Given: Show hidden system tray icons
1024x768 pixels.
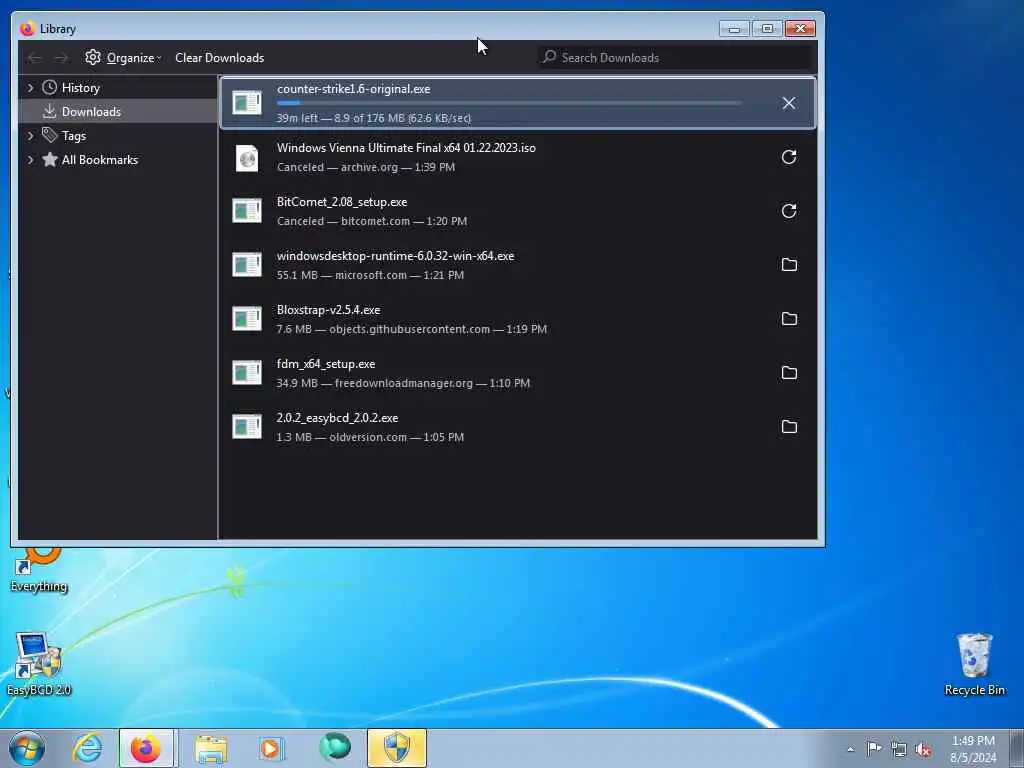Looking at the screenshot, I should click(x=850, y=749).
